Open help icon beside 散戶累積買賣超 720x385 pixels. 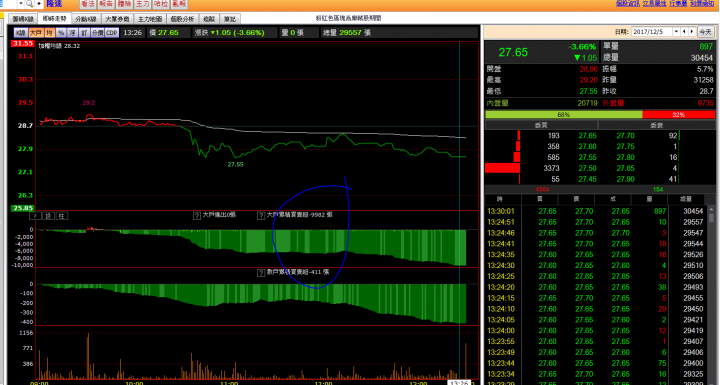261,272
